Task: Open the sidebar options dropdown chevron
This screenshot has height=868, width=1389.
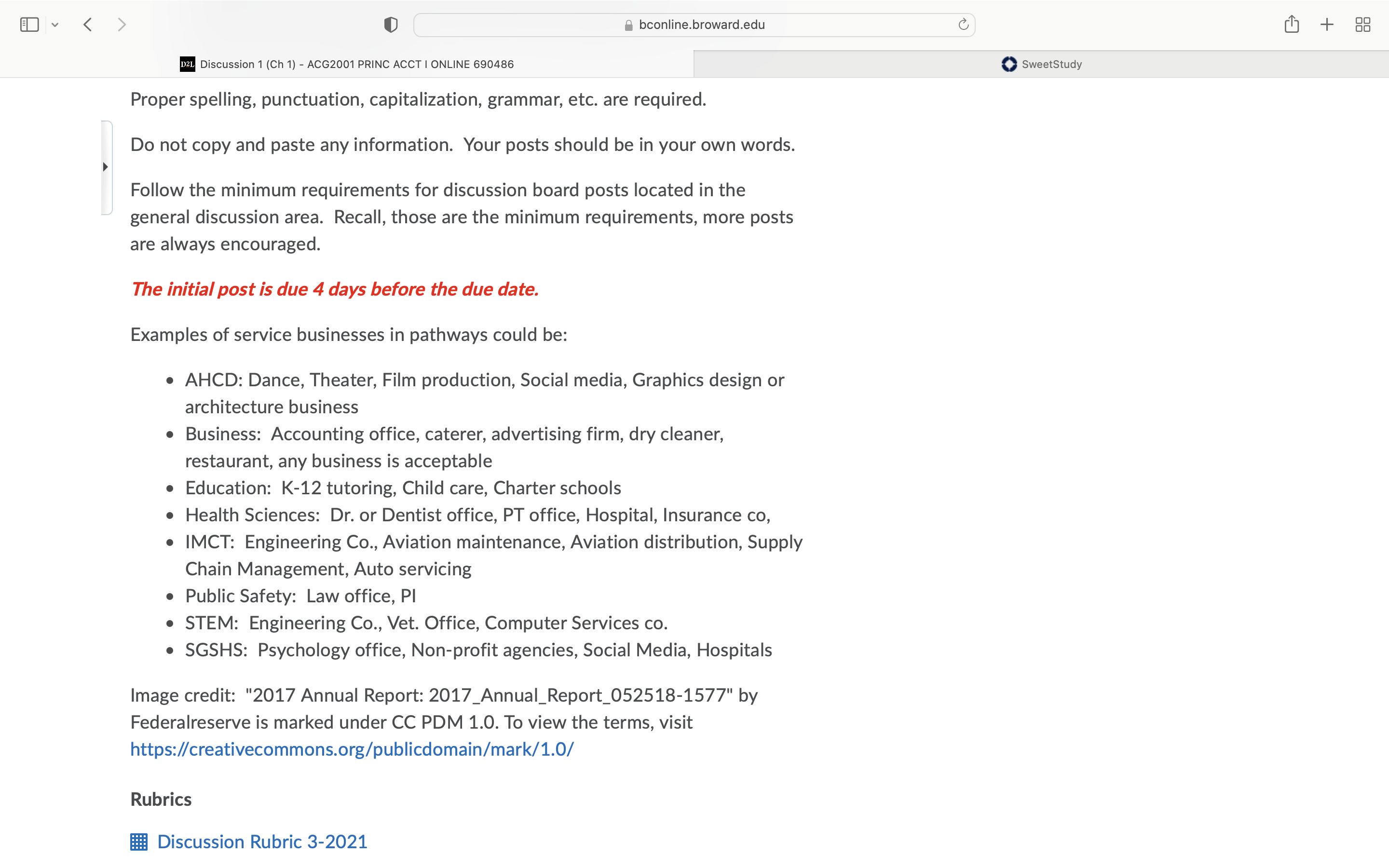Action: (x=55, y=25)
